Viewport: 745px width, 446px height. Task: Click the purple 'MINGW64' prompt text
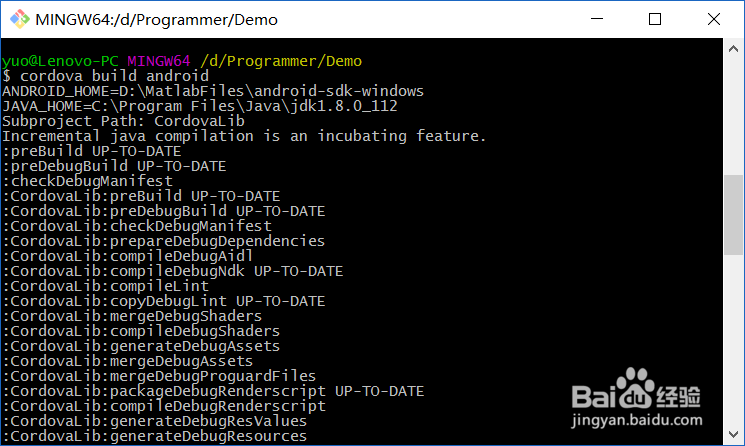click(159, 61)
